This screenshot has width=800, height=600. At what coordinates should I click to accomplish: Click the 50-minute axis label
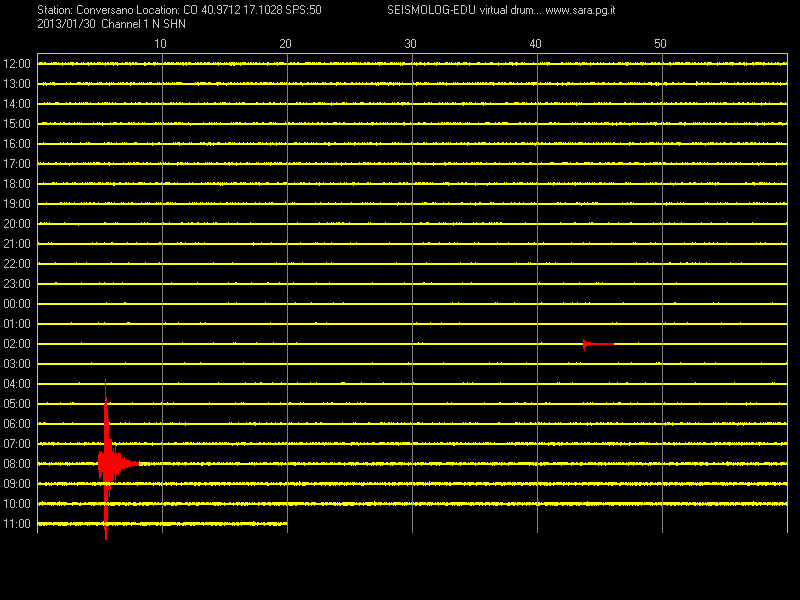[660, 44]
